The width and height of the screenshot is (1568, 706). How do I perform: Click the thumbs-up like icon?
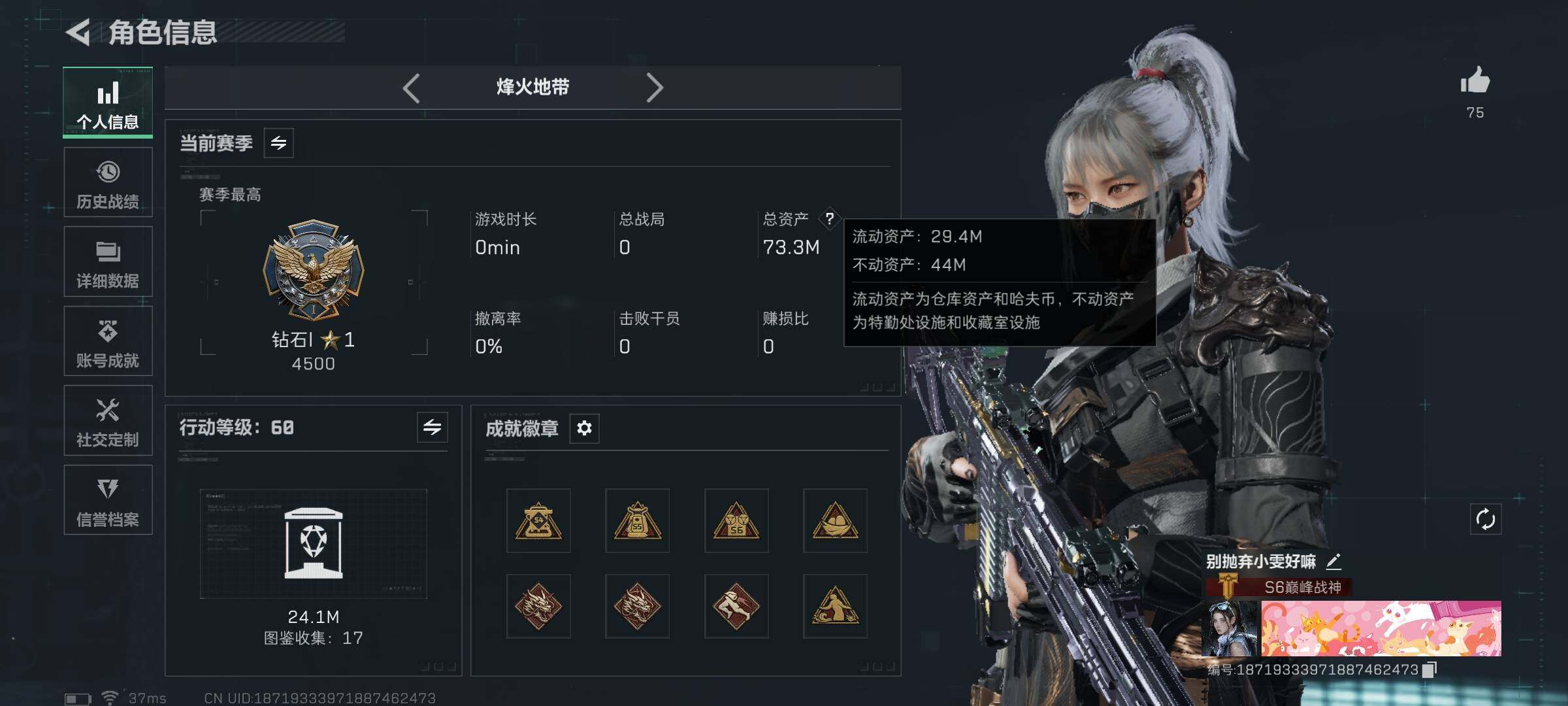[x=1475, y=80]
